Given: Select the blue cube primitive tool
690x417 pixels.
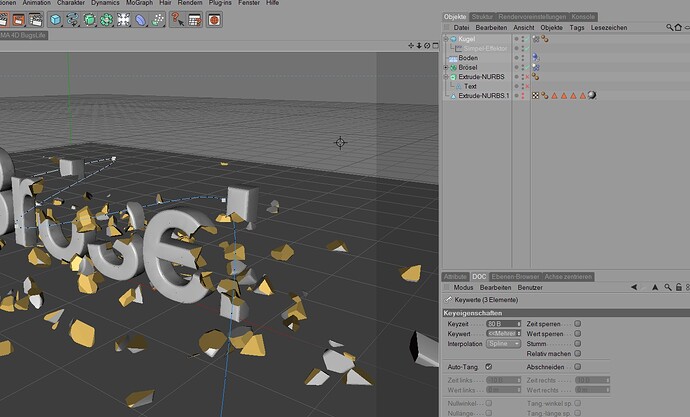Looking at the screenshot, I should [x=55, y=20].
